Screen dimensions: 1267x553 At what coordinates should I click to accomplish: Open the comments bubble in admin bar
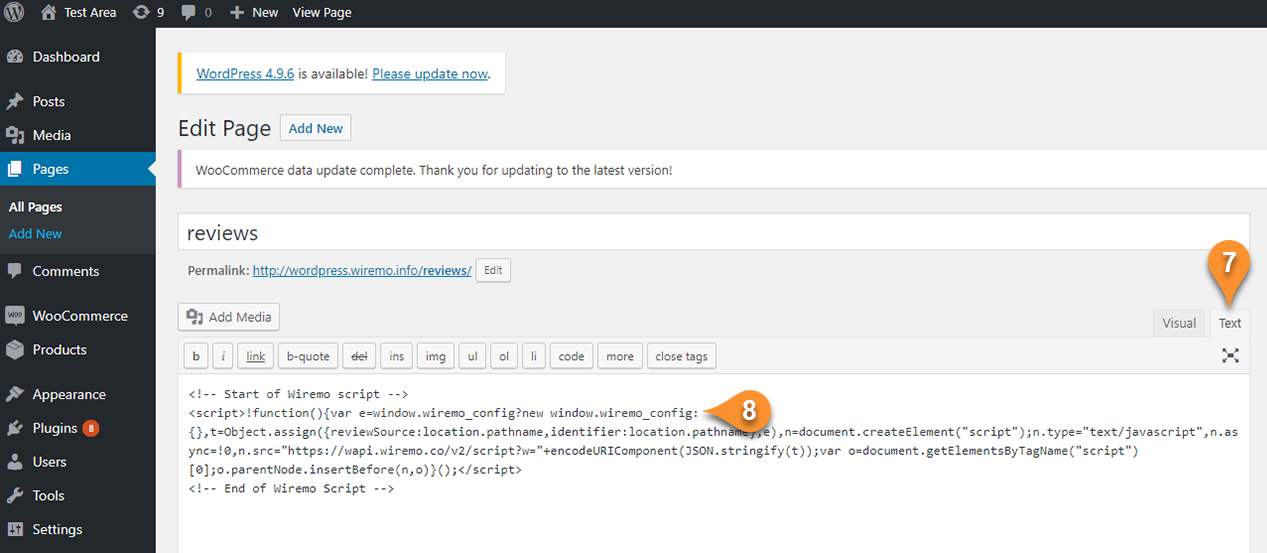196,12
